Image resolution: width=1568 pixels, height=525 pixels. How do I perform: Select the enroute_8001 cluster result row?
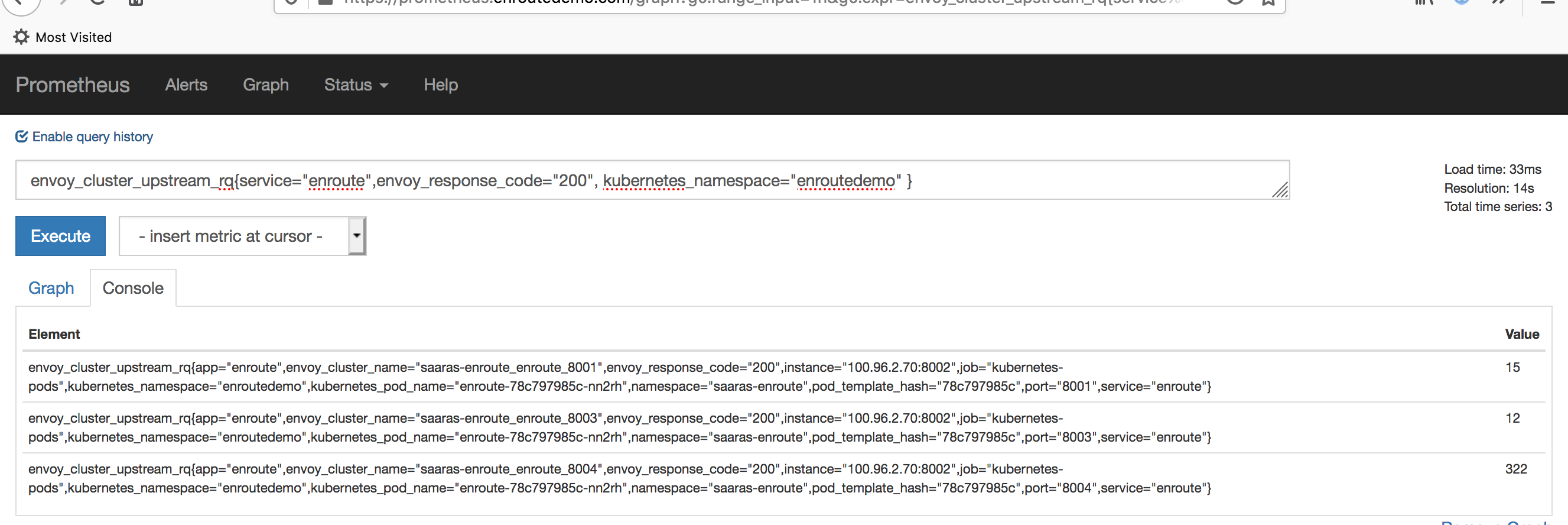pos(784,377)
